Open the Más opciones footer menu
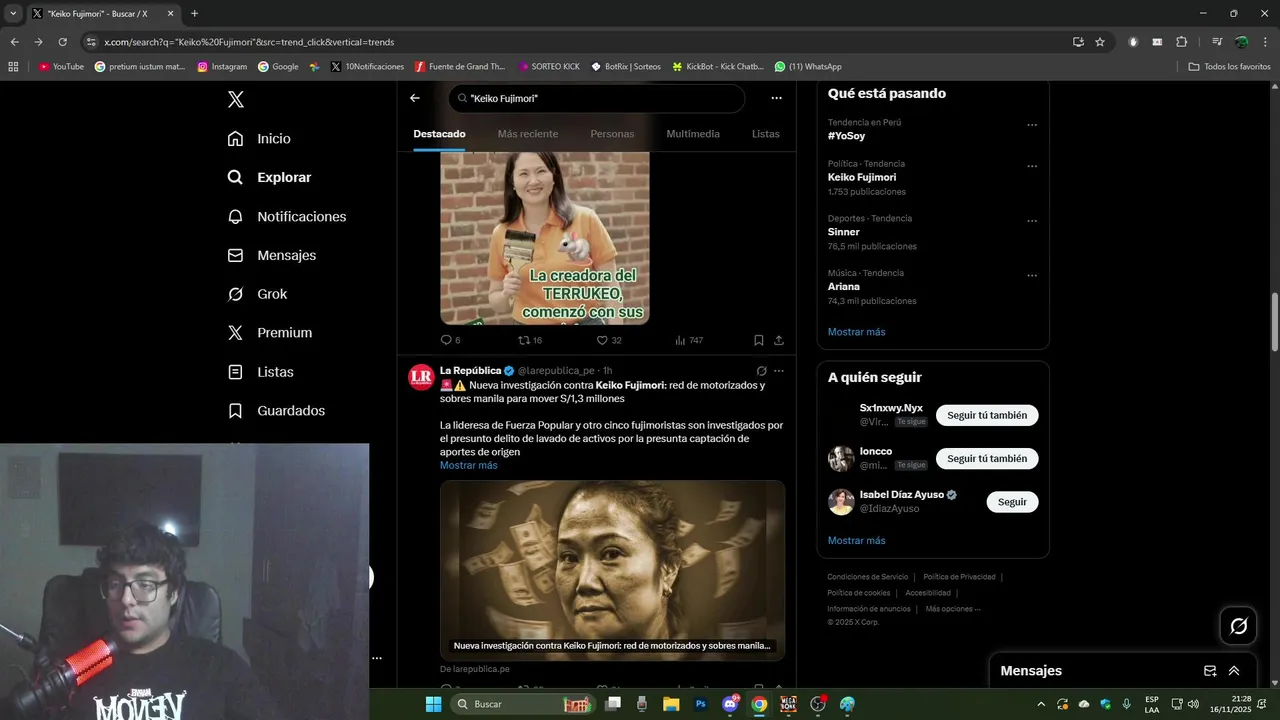Screen dimensions: 1280x720 [x=952, y=609]
